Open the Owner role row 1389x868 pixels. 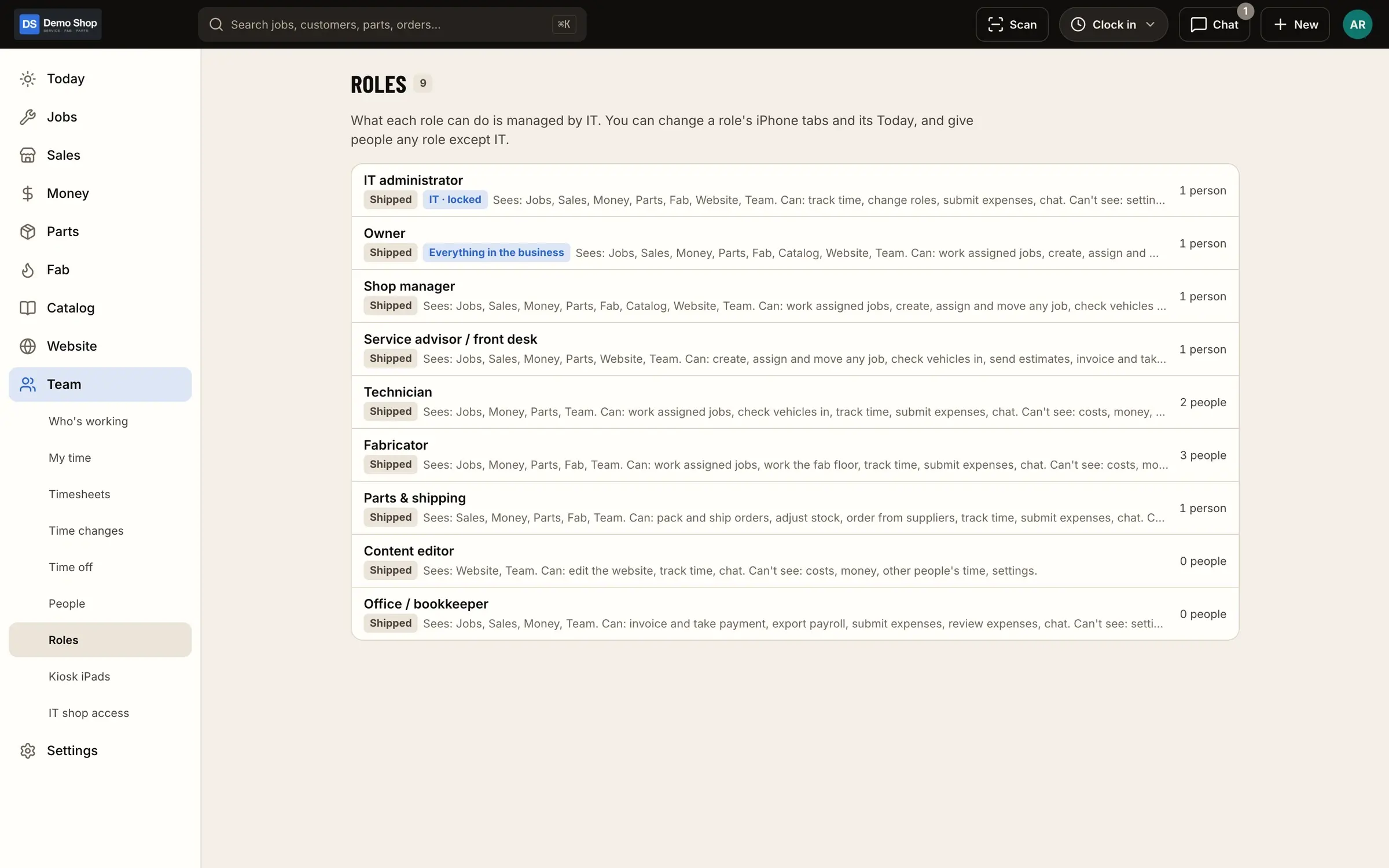tap(795, 243)
